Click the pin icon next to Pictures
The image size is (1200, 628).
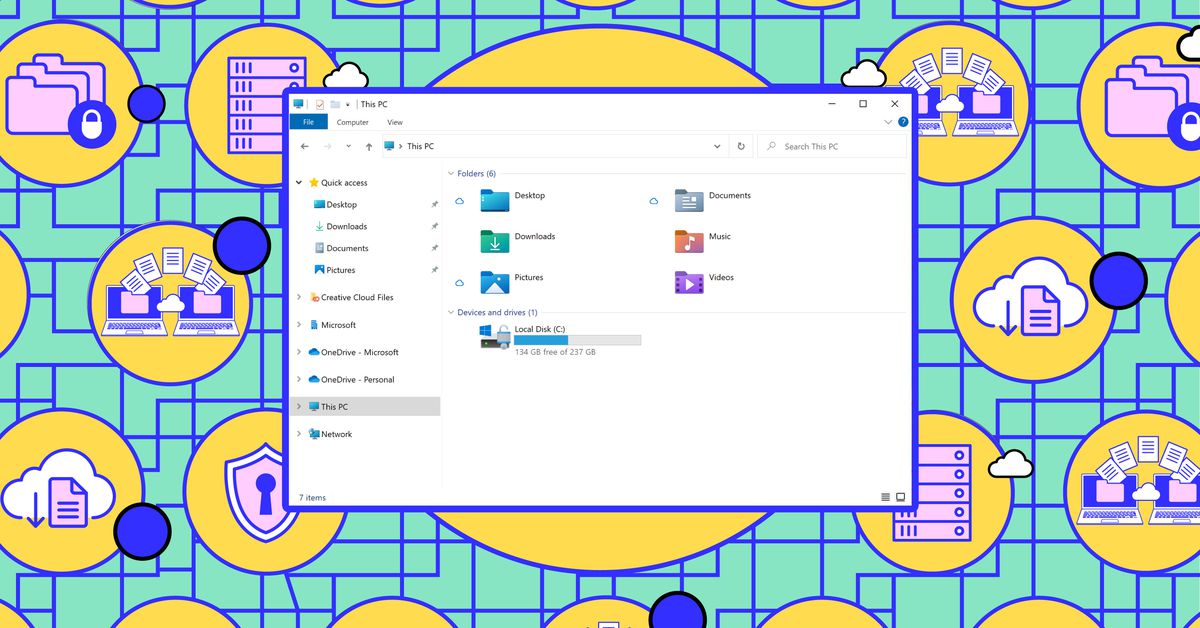[434, 270]
